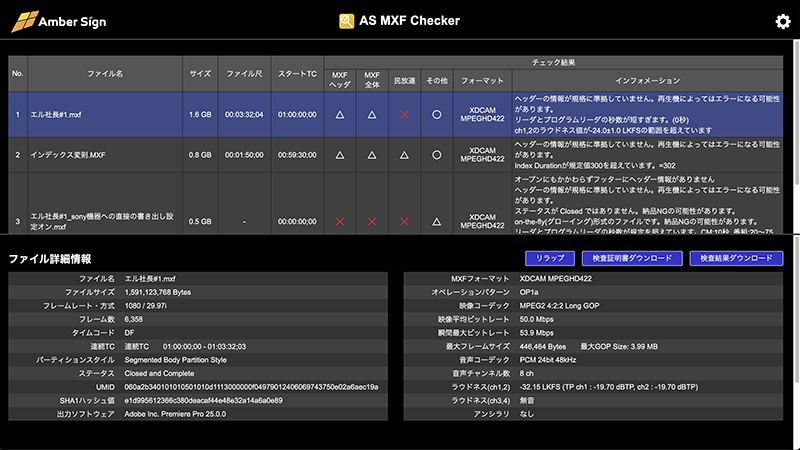Click size cell 0.5 GB
Screen dimensions: 800x450
tap(201, 221)
